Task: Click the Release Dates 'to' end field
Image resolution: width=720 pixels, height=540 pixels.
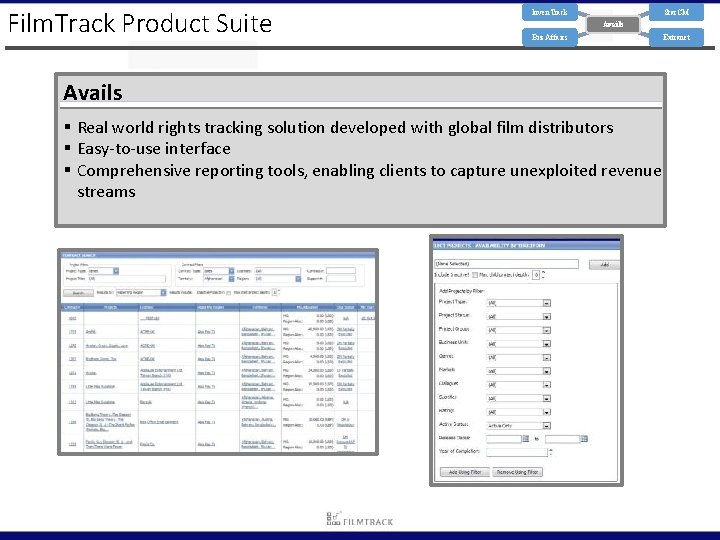Action: (562, 439)
